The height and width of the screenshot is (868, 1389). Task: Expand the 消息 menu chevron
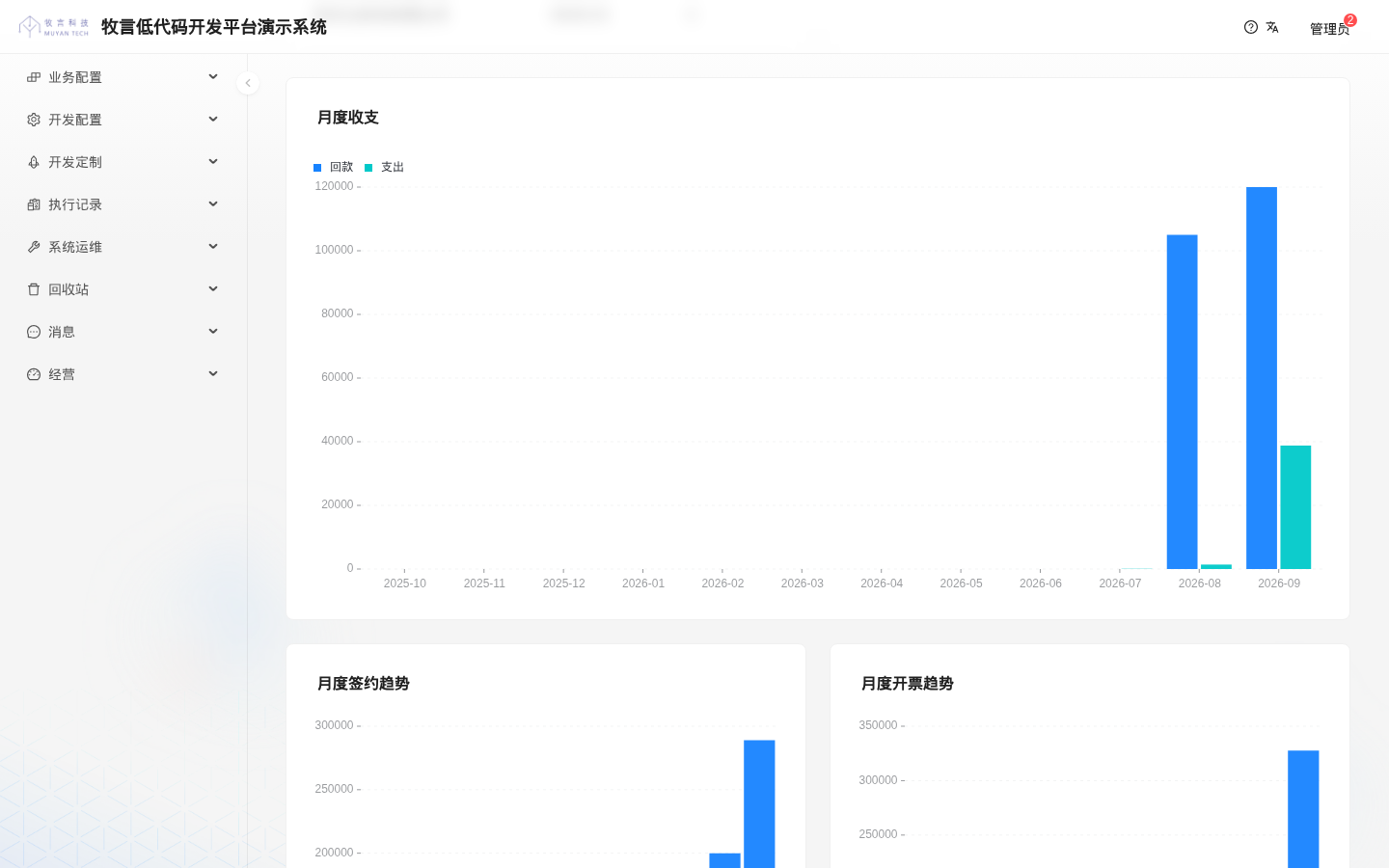pyautogui.click(x=213, y=332)
